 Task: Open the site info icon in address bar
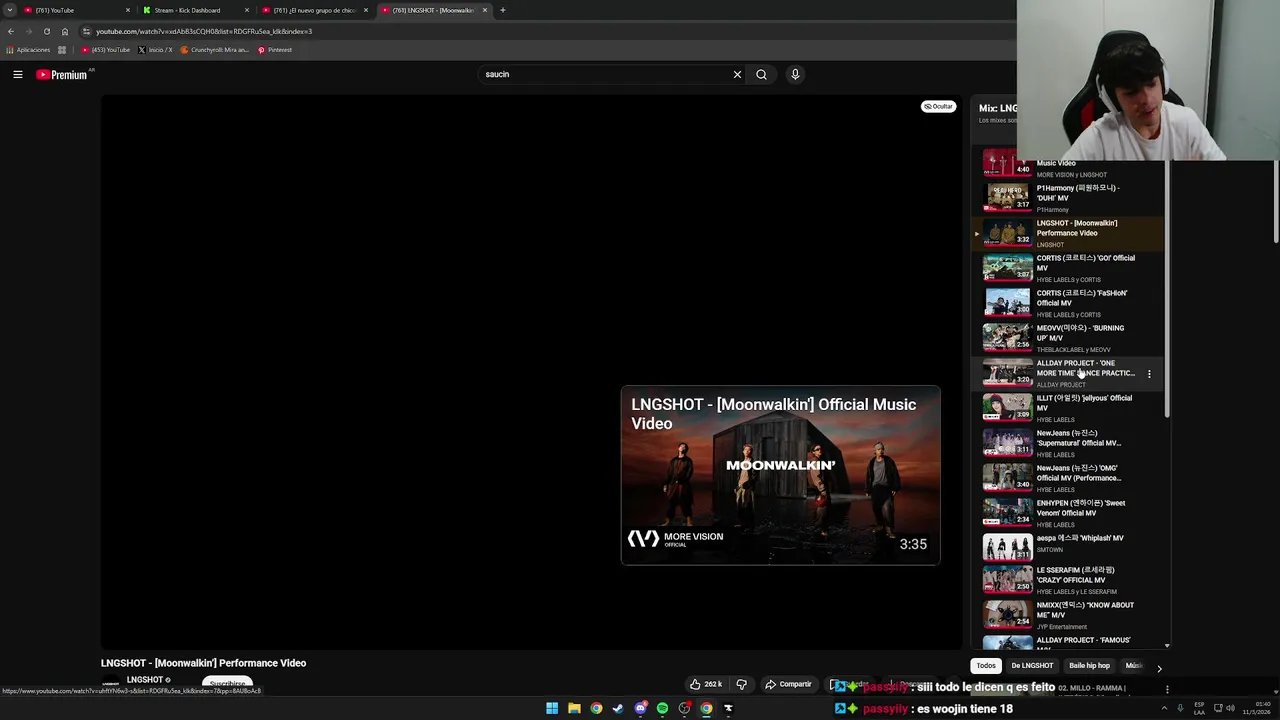click(x=87, y=31)
